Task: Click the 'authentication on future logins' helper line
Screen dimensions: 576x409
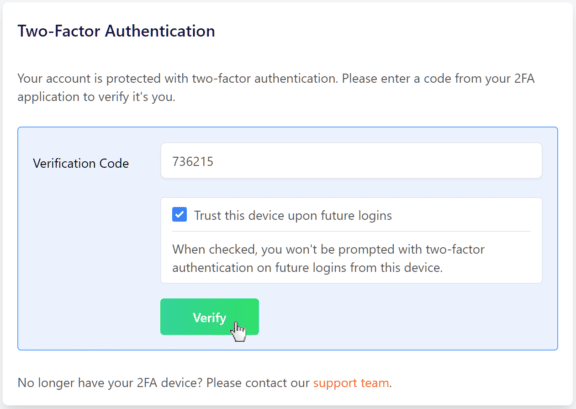Action: point(307,268)
